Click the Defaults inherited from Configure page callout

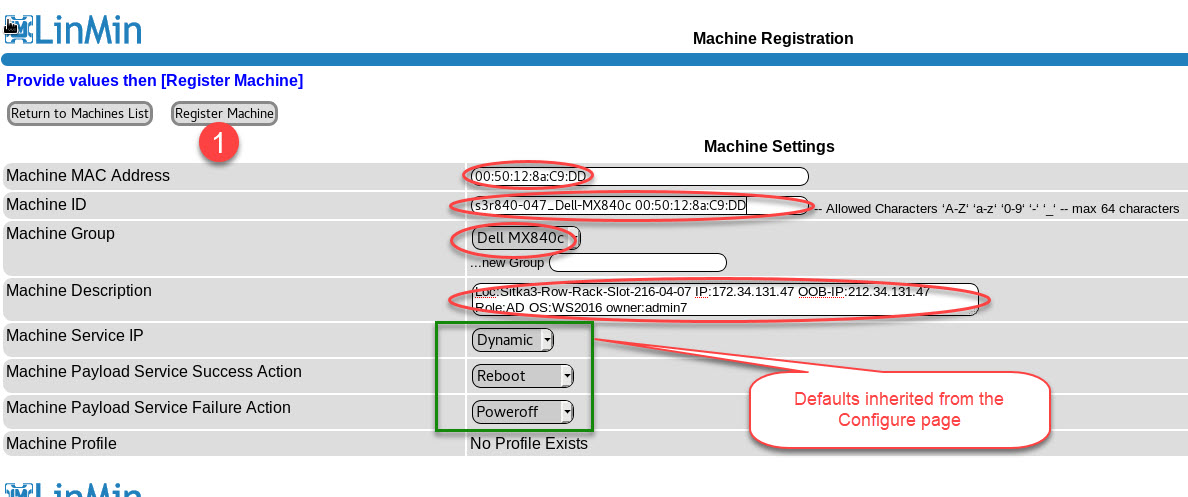point(898,410)
